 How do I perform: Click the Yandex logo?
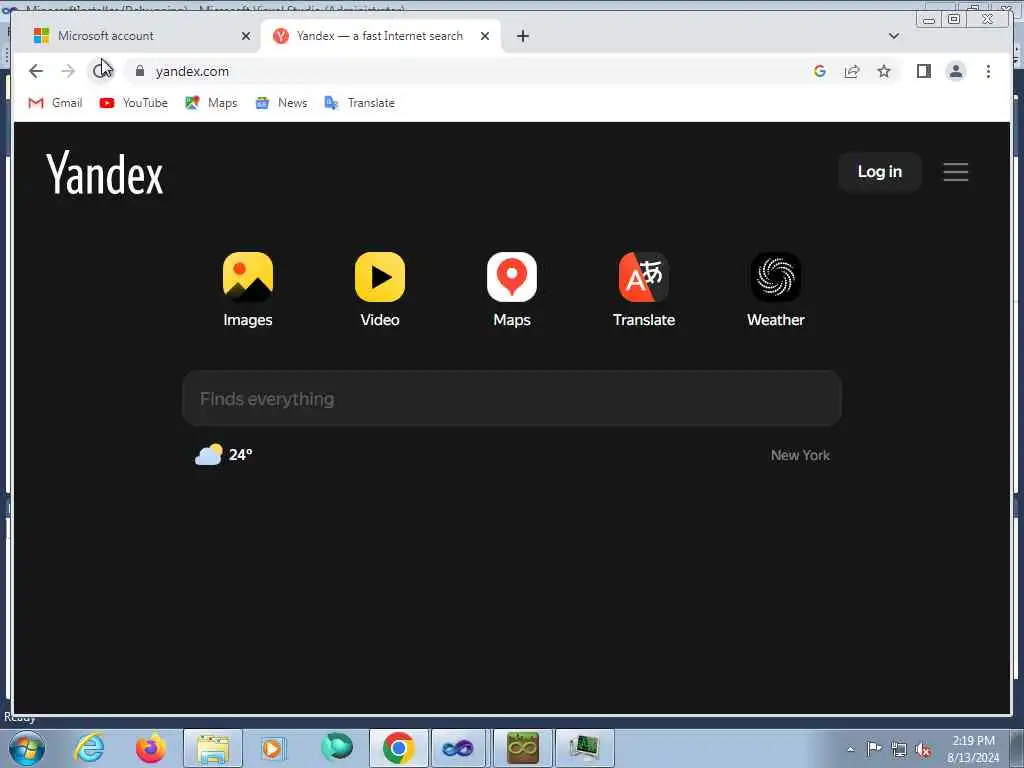(104, 173)
